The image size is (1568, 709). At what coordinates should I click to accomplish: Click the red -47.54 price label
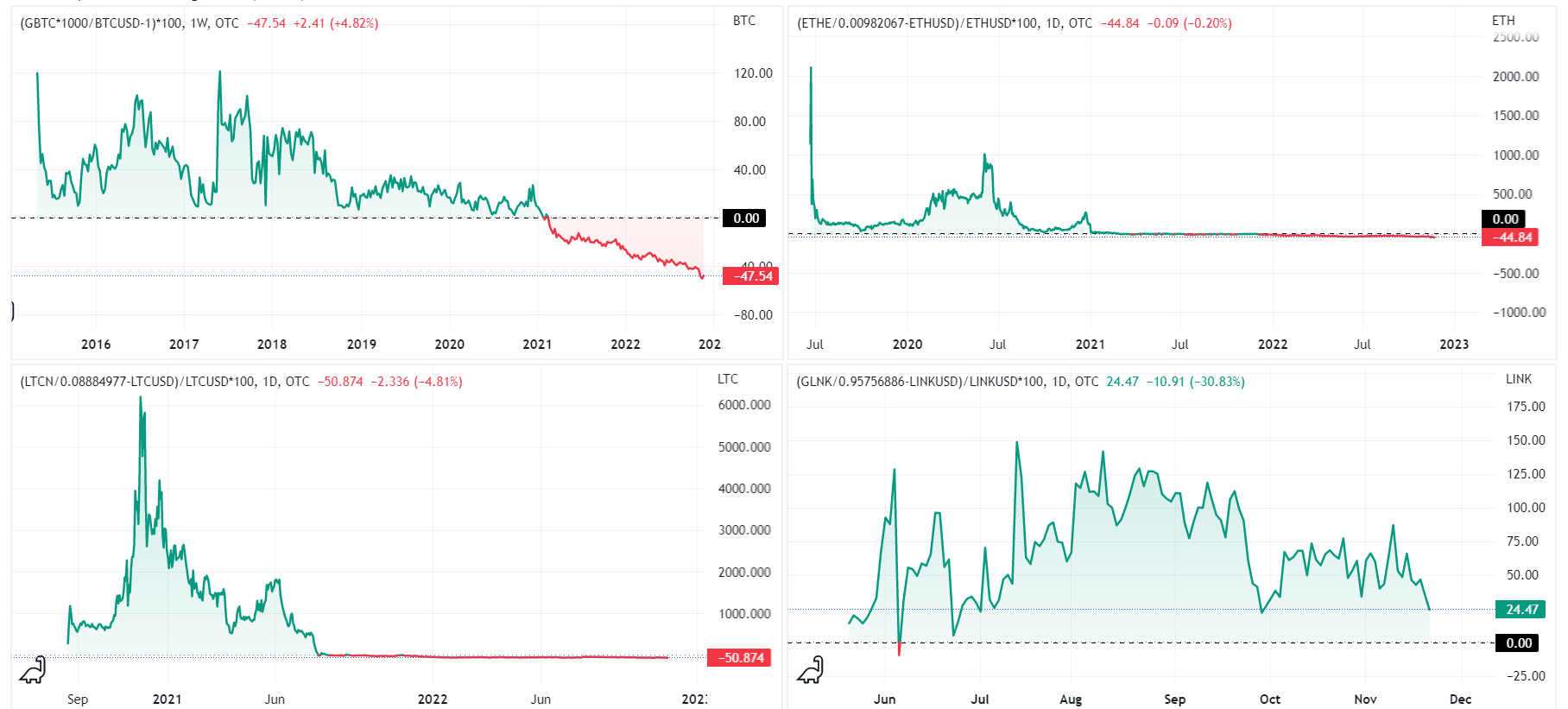pyautogui.click(x=751, y=276)
